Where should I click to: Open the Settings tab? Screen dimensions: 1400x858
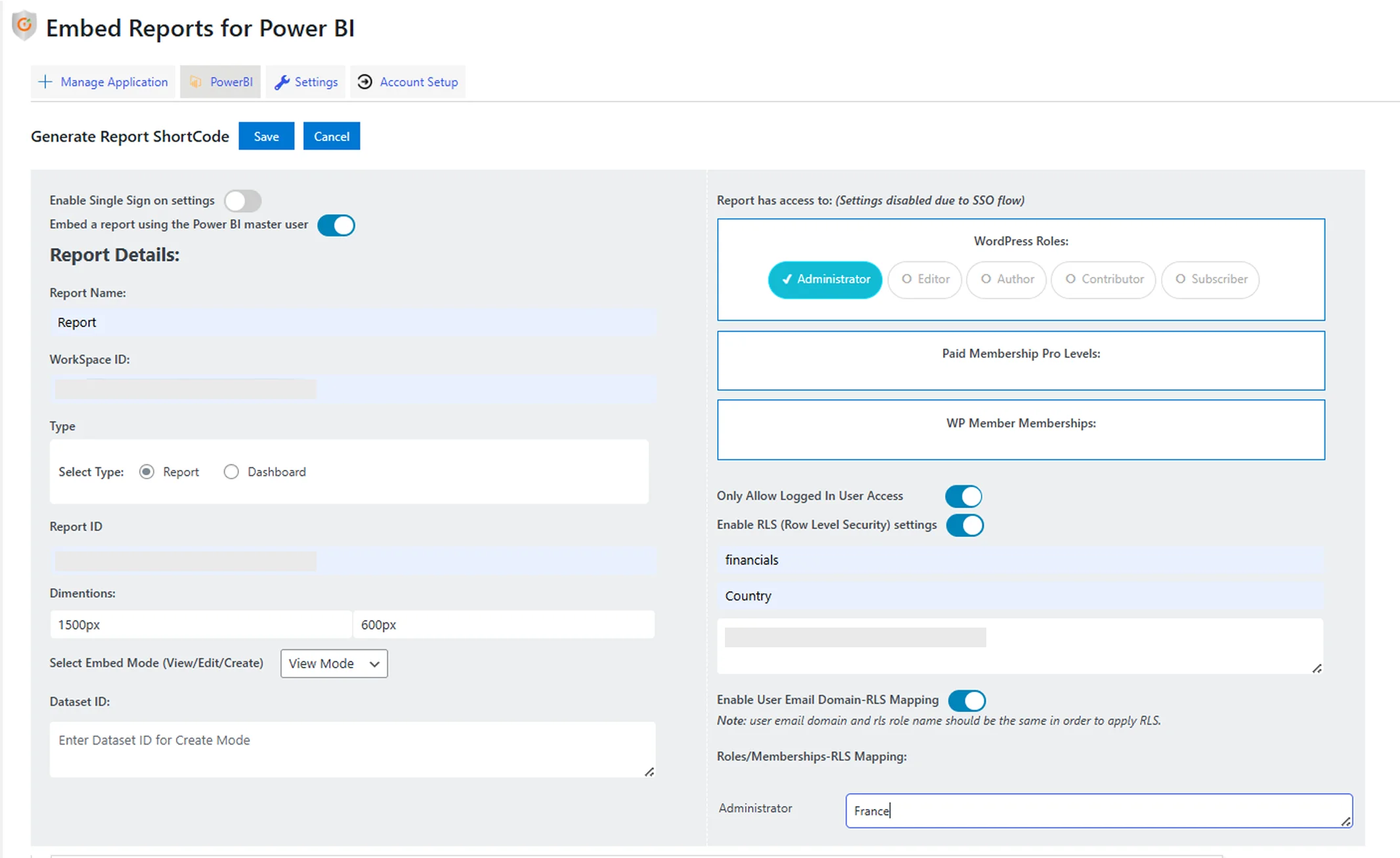click(x=305, y=82)
